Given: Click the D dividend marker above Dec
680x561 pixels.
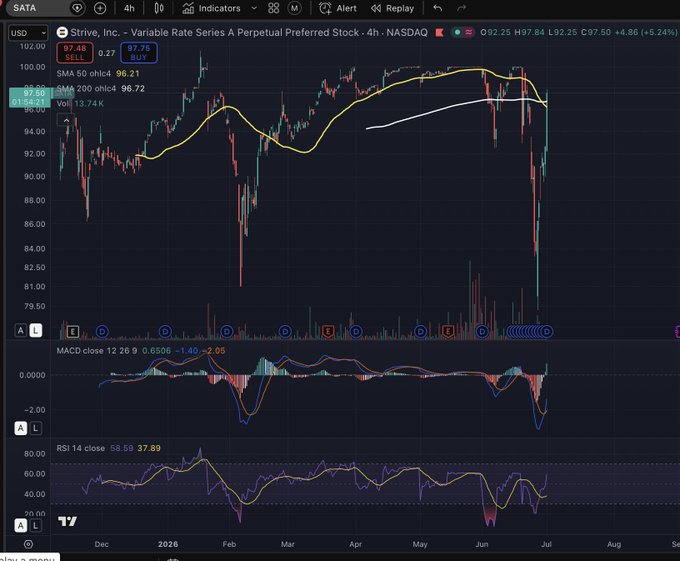Looking at the screenshot, I should pos(102,332).
